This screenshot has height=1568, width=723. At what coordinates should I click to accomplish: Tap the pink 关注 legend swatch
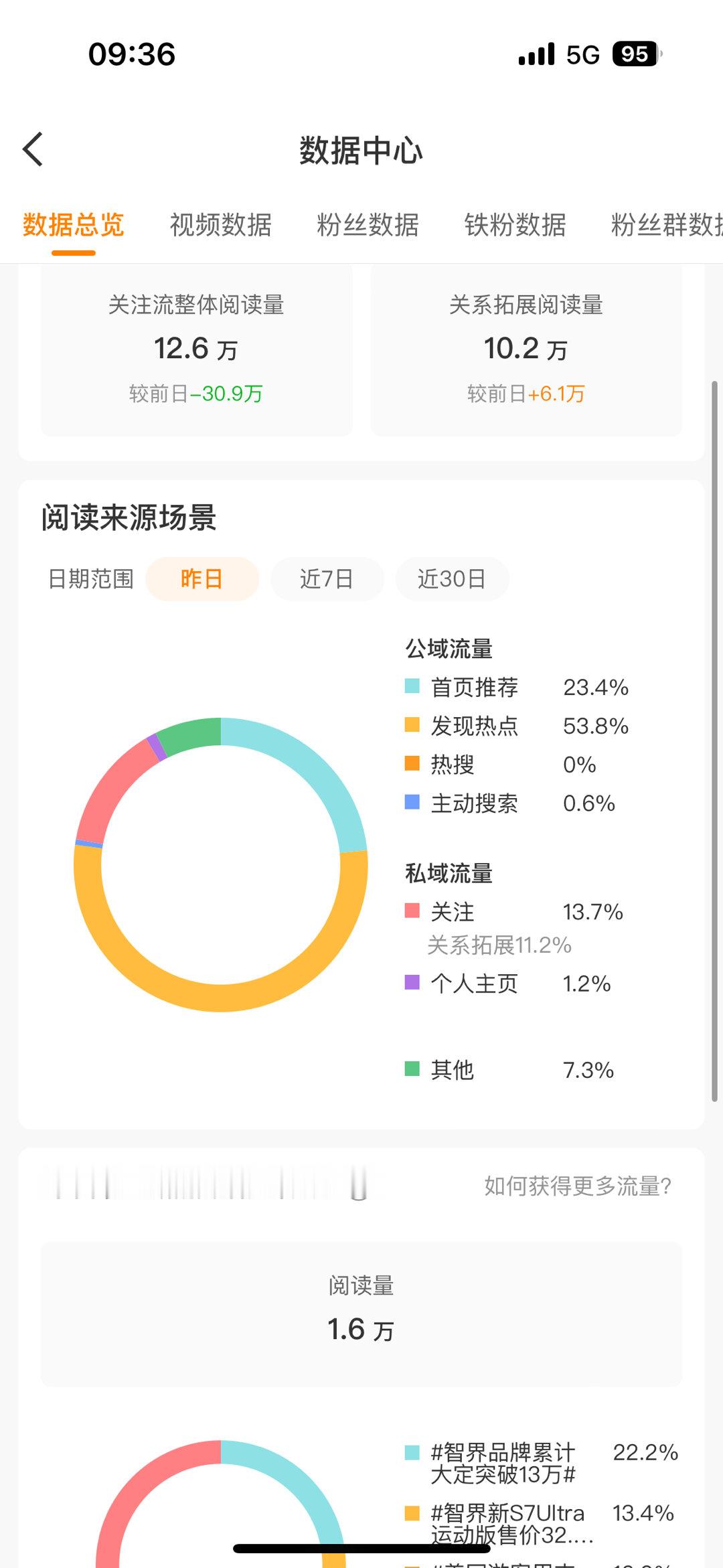click(x=412, y=911)
